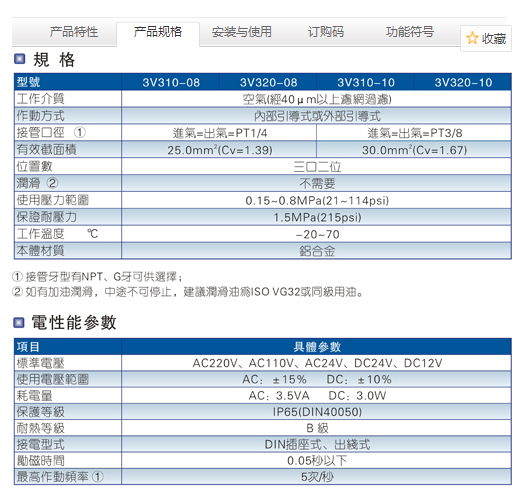The width and height of the screenshot is (516, 492).
Task: Click the 3V320-10 model column header
Action: (463, 82)
